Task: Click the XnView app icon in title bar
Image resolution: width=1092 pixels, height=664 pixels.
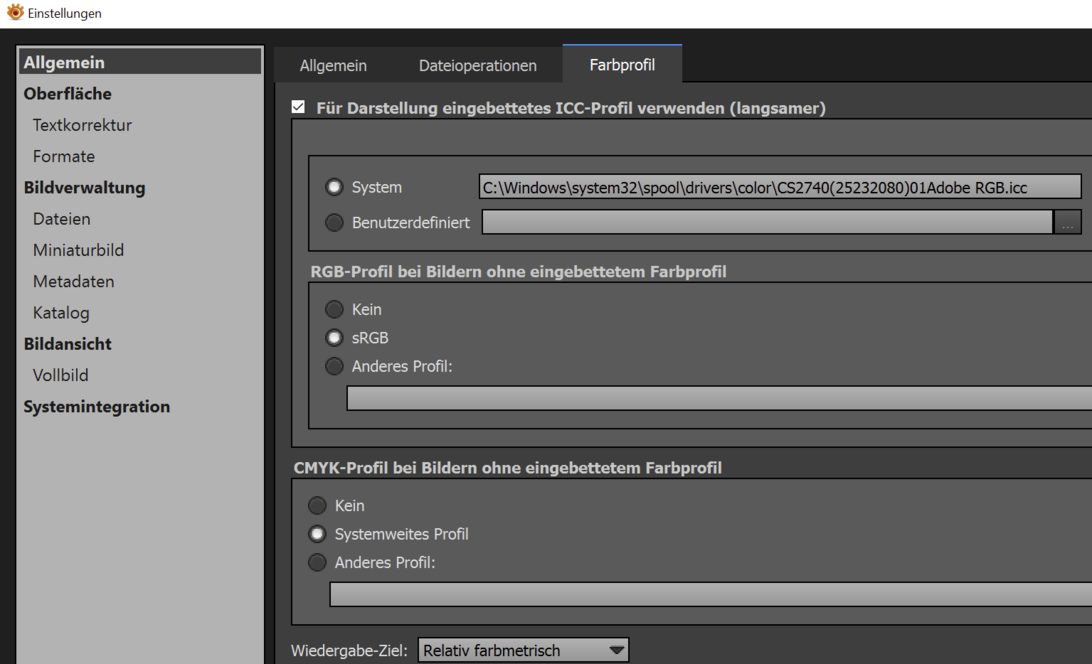Action: (14, 13)
